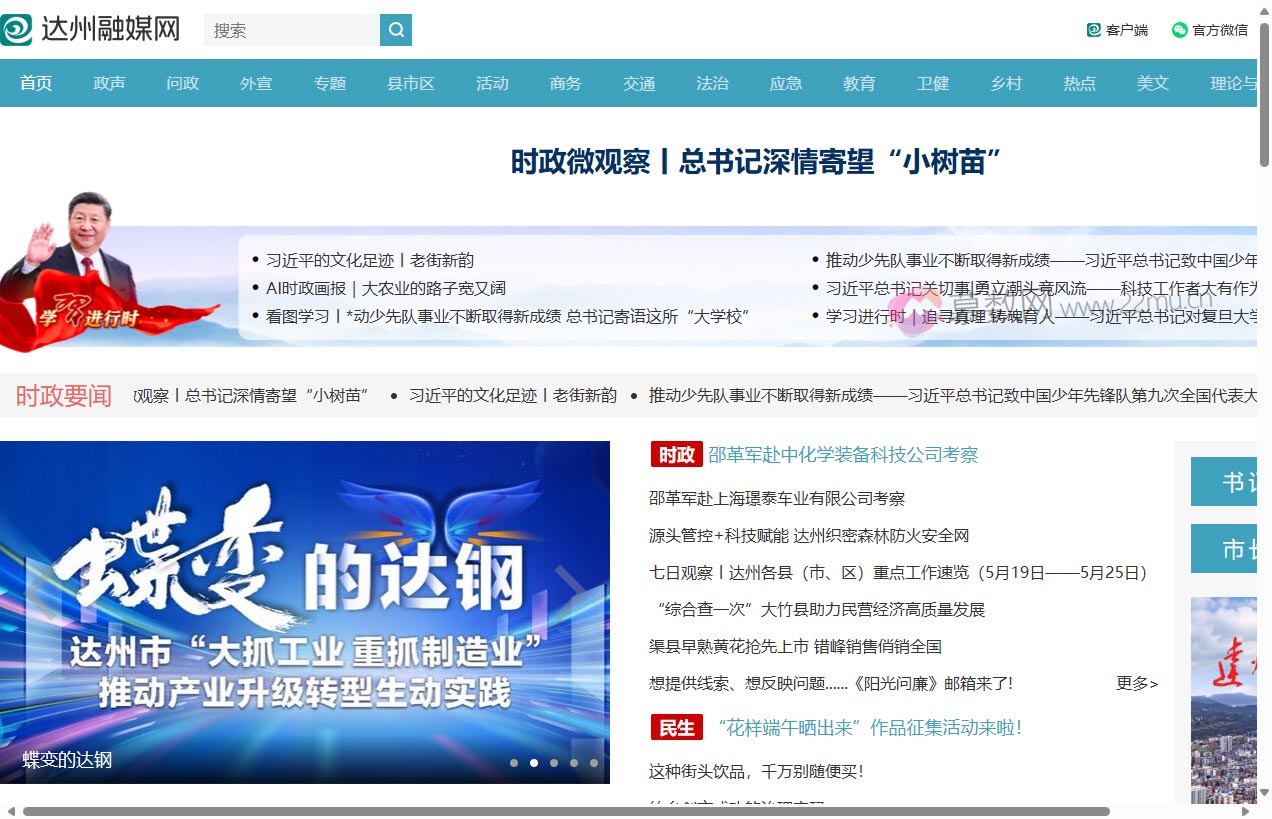The height and width of the screenshot is (819, 1272).
Task: Select the second carousel dot
Action: click(x=534, y=762)
